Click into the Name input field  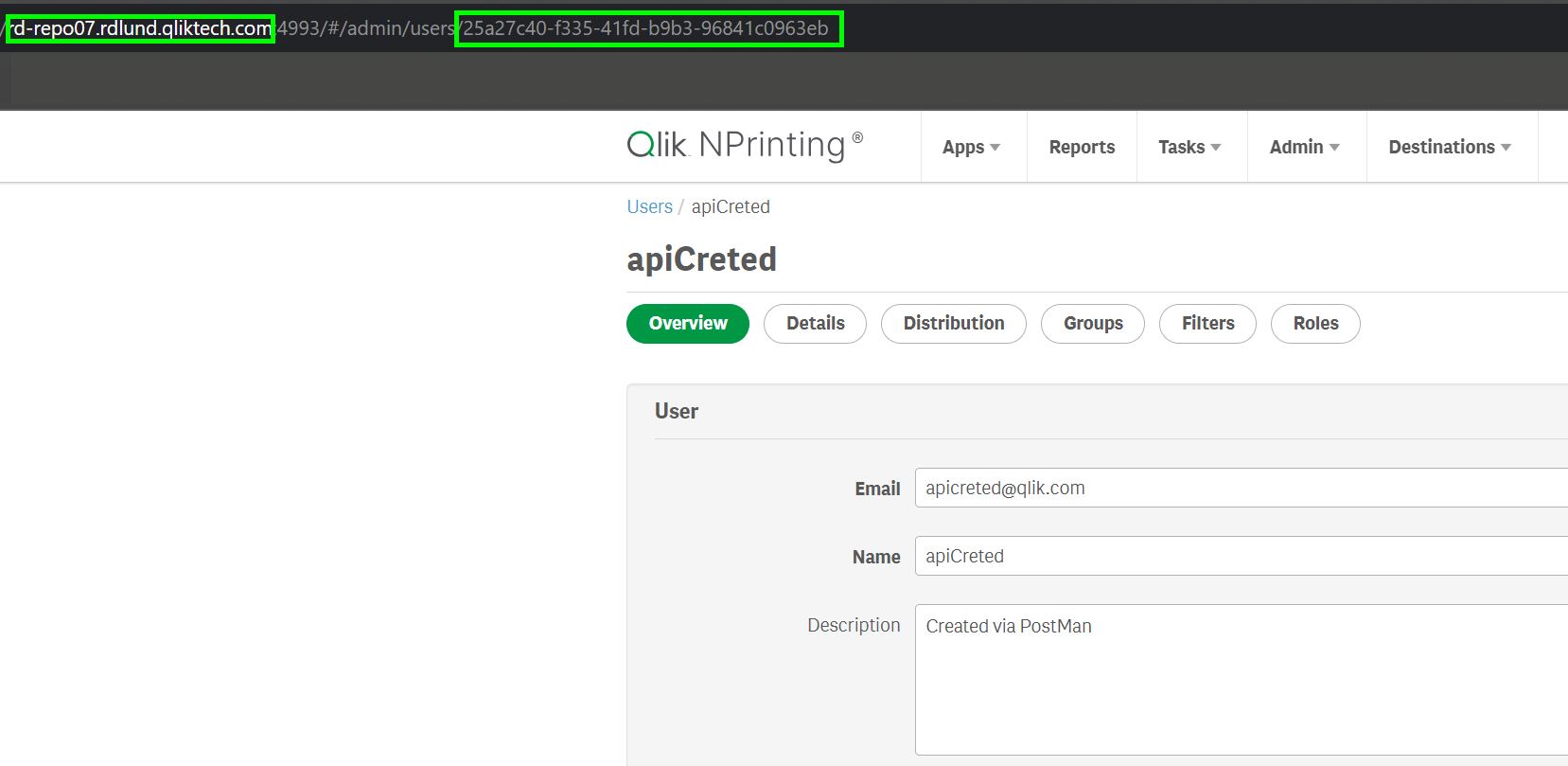coord(1242,556)
